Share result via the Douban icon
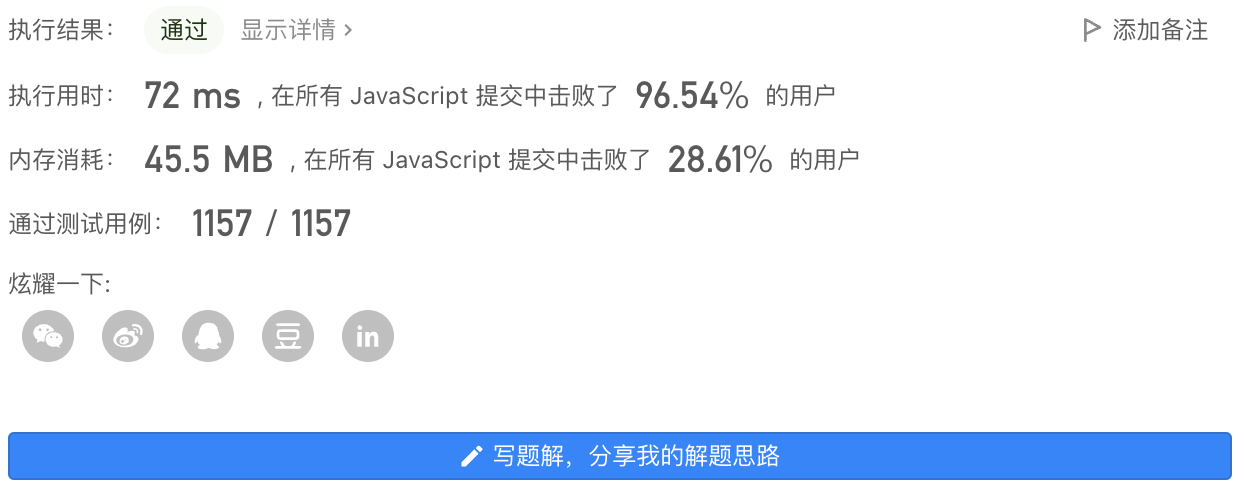The image size is (1244, 490). tap(288, 336)
